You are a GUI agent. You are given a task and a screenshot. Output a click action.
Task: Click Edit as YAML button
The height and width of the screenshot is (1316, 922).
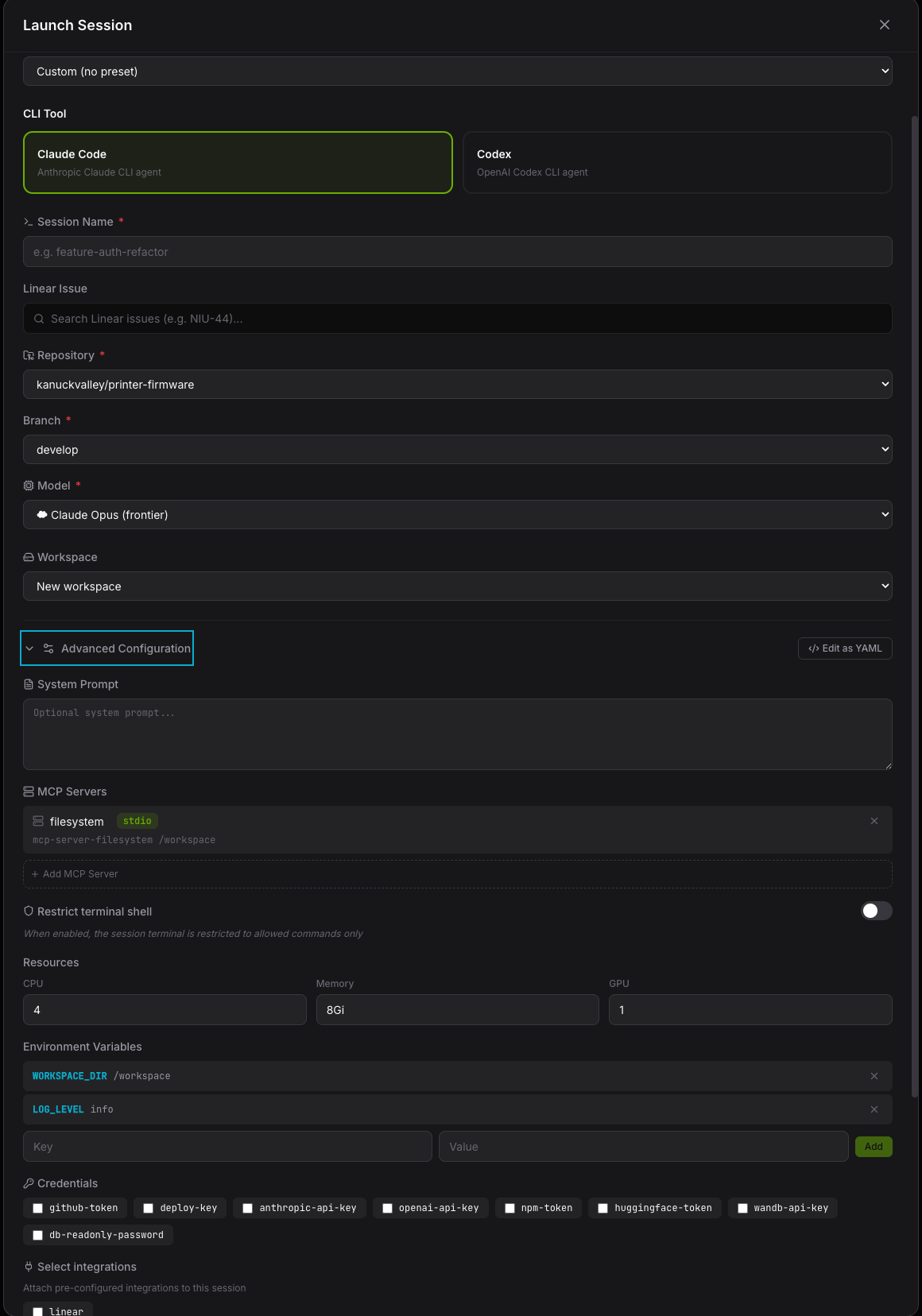point(845,648)
